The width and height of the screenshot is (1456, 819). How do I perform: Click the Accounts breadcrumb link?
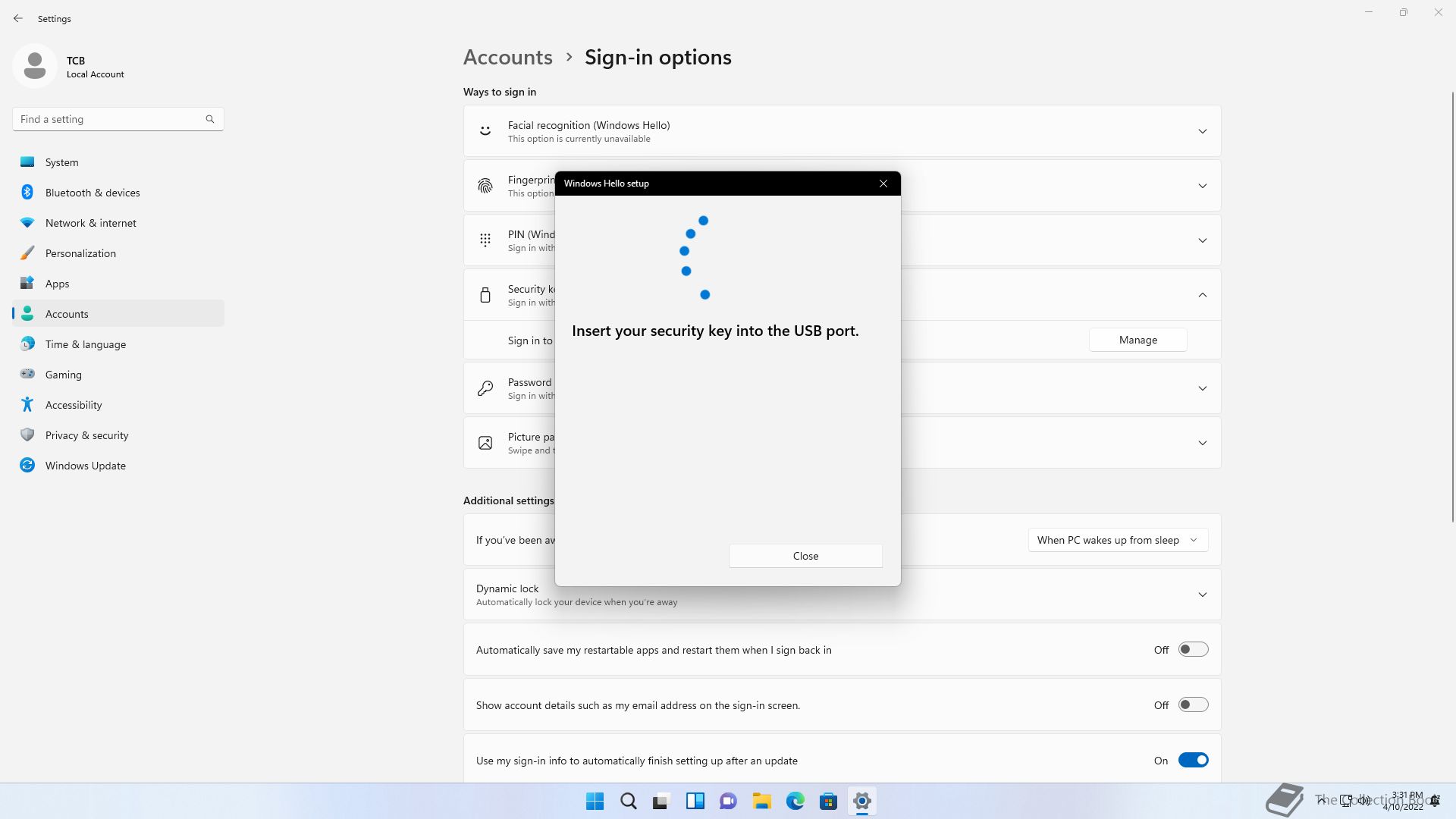pos(508,57)
